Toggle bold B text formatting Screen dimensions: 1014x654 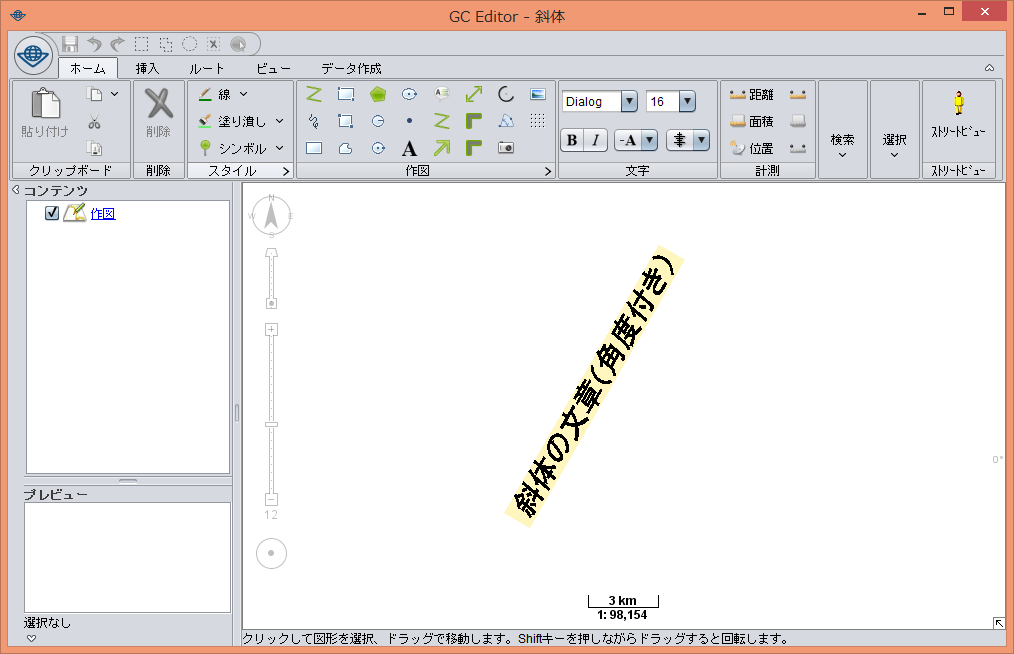pyautogui.click(x=572, y=140)
